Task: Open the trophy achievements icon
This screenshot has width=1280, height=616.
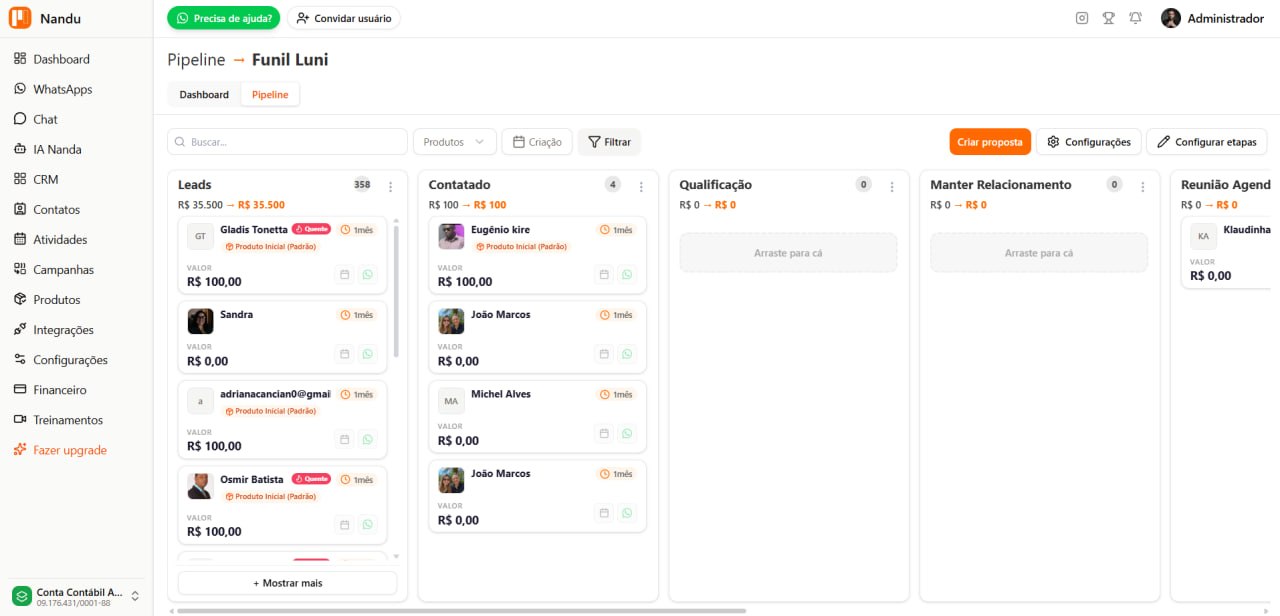Action: coord(1109,18)
